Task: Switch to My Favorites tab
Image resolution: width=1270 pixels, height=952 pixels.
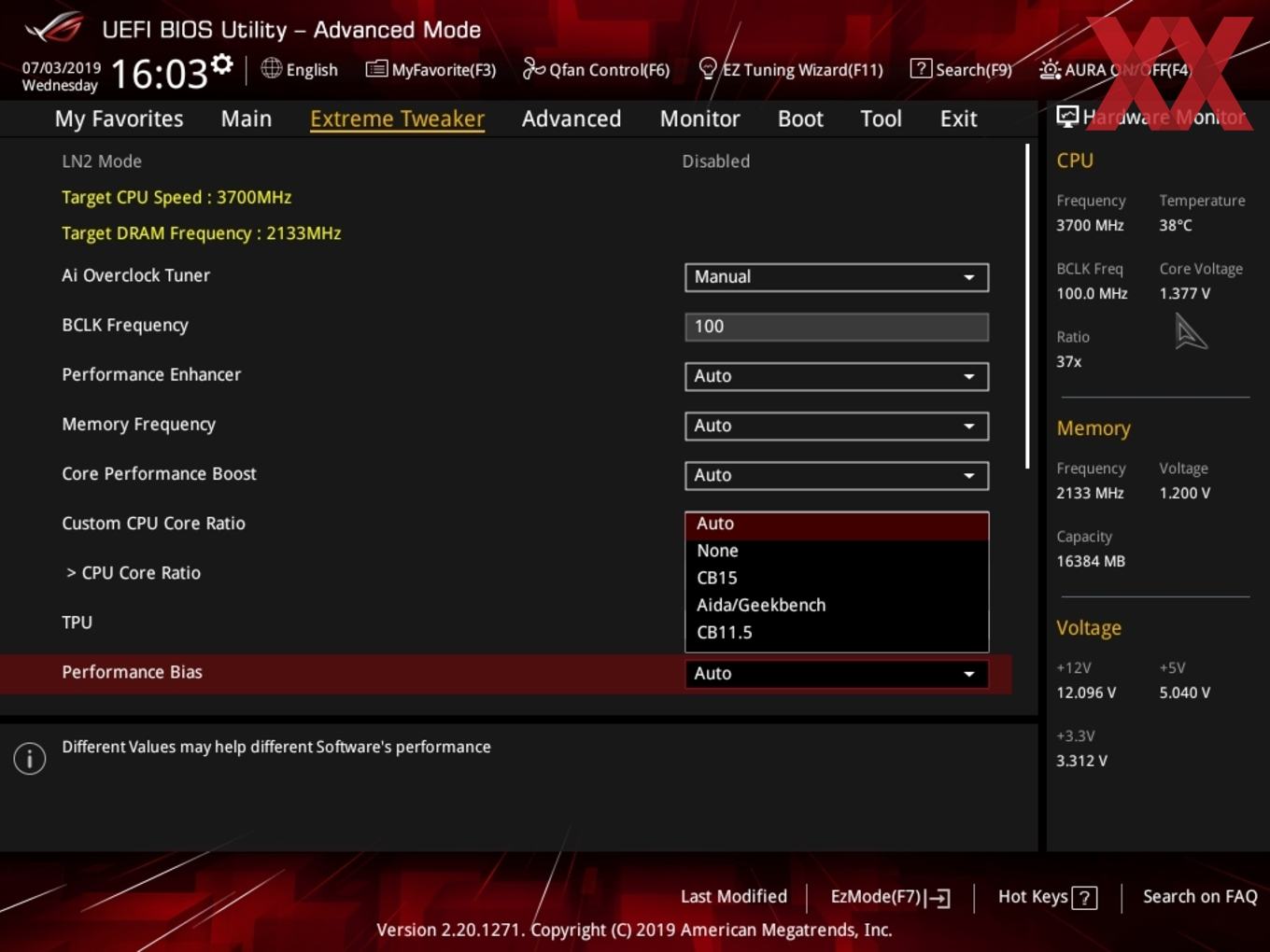Action: pyautogui.click(x=119, y=119)
